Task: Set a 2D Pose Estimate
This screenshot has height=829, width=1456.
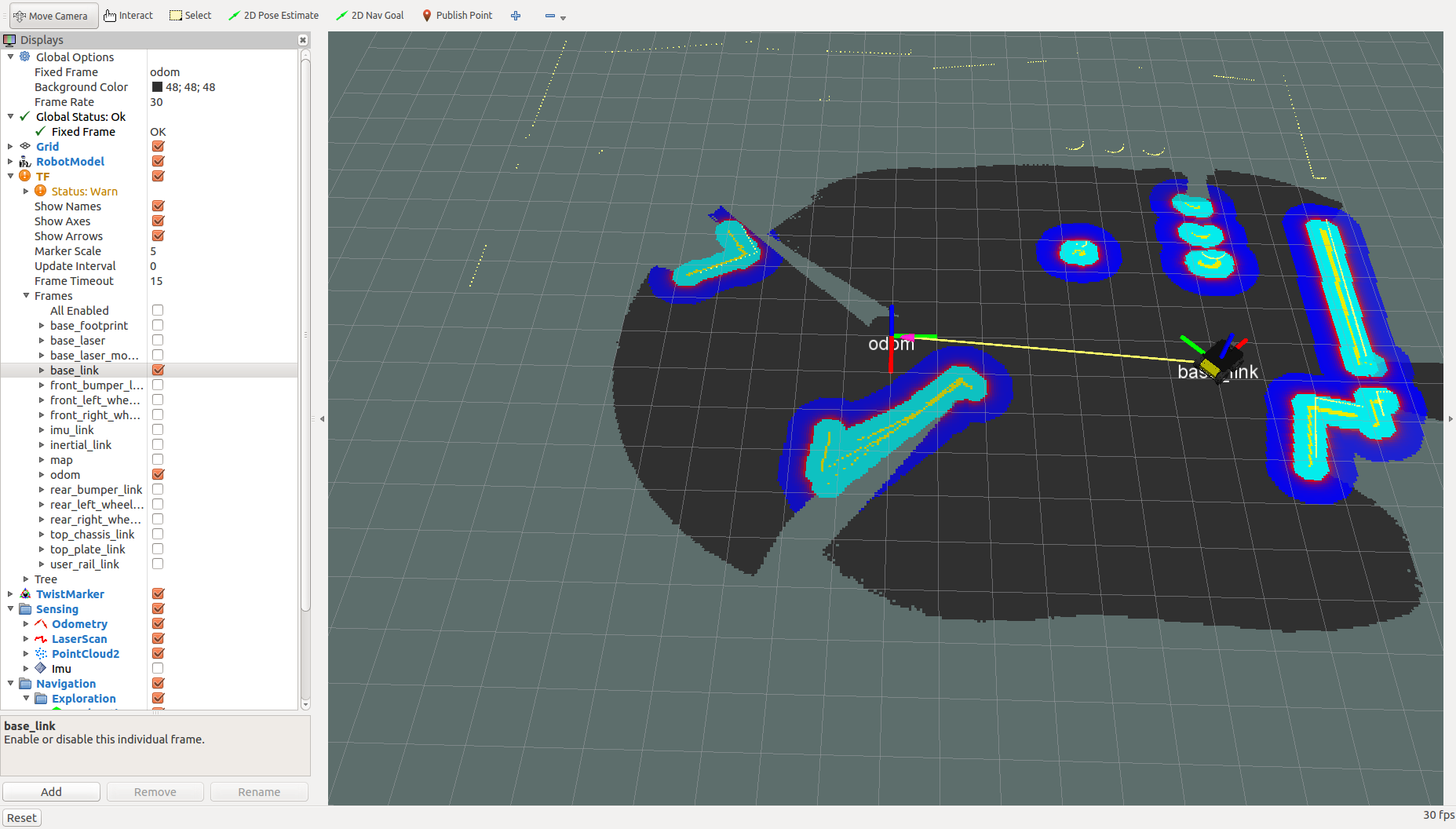Action: [x=273, y=15]
